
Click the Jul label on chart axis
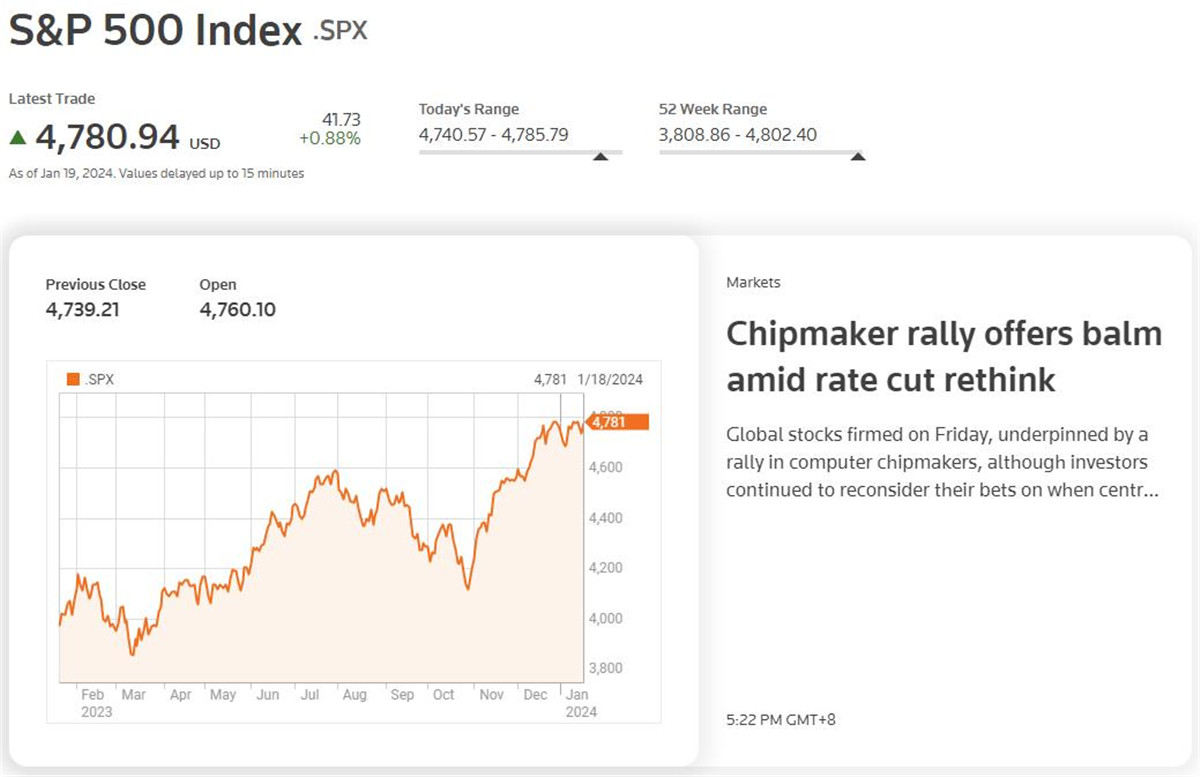point(310,695)
